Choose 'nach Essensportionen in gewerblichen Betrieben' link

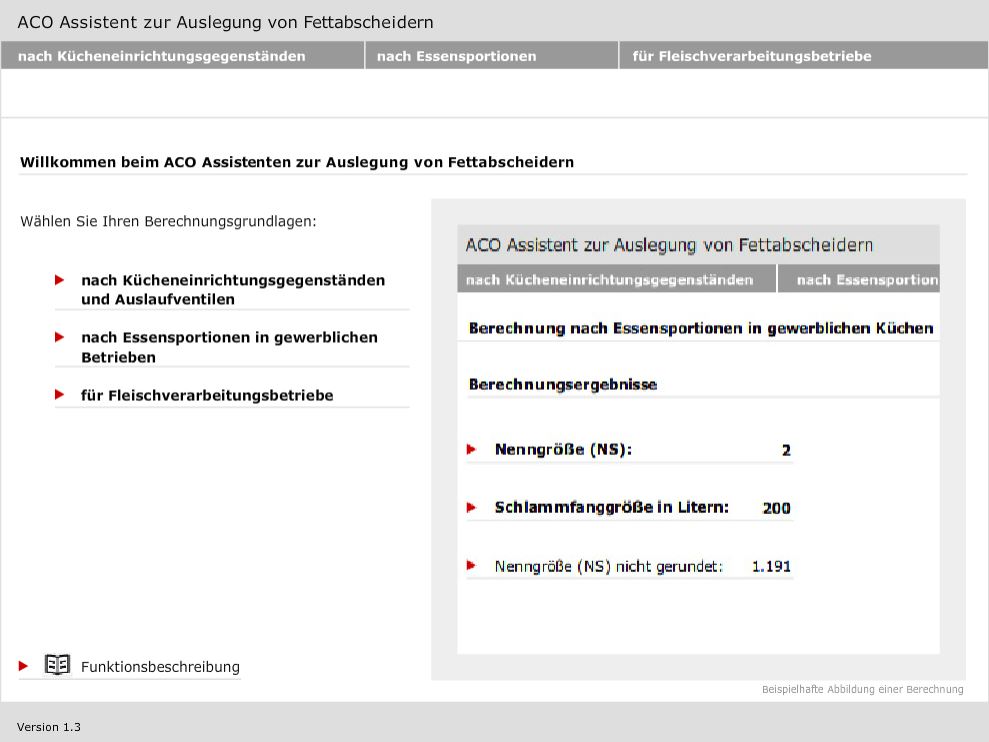pos(230,347)
